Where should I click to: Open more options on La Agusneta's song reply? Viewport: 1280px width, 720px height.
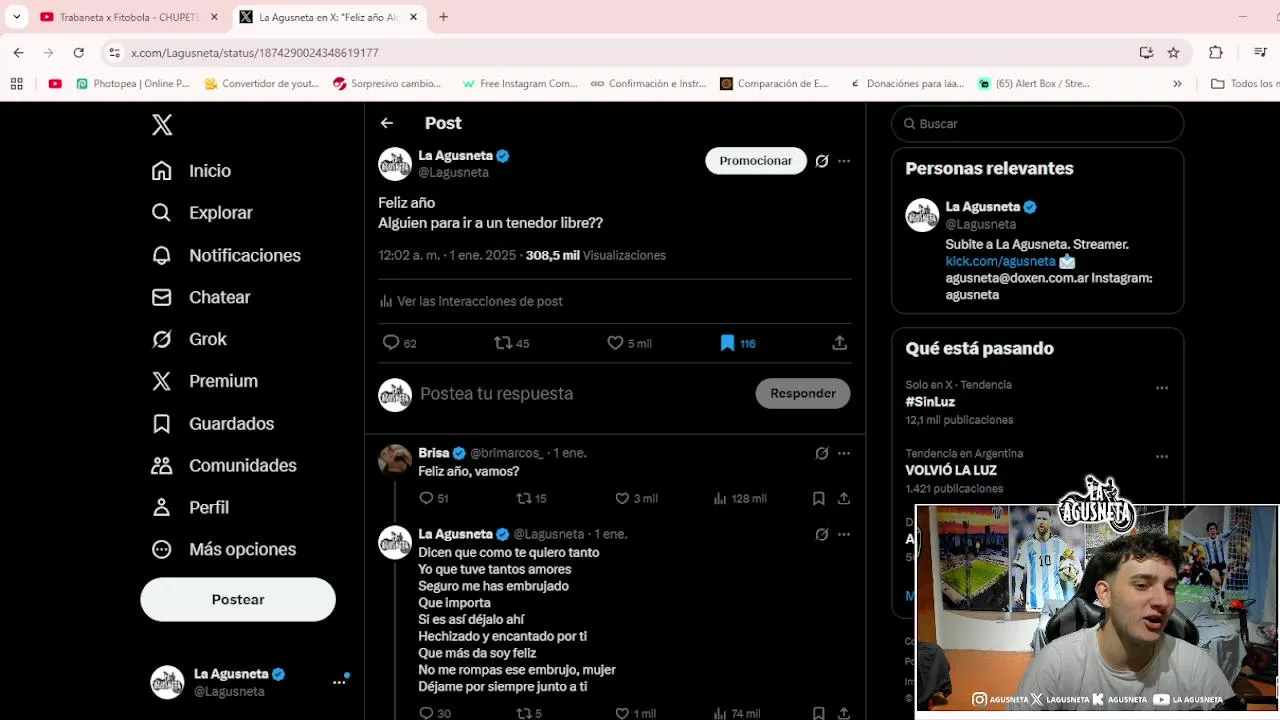tap(844, 534)
